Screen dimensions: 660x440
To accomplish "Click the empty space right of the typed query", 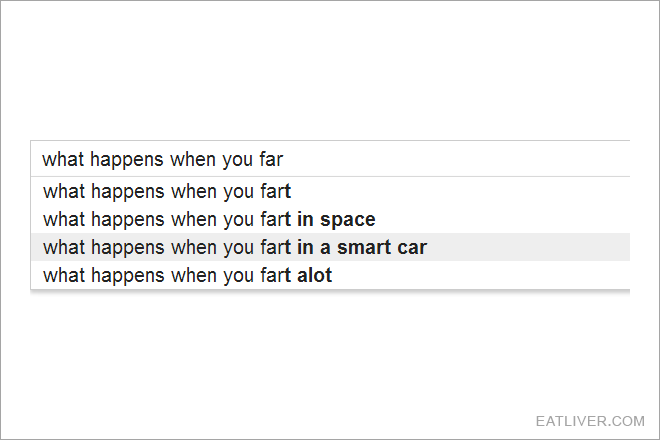I will pos(458,159).
